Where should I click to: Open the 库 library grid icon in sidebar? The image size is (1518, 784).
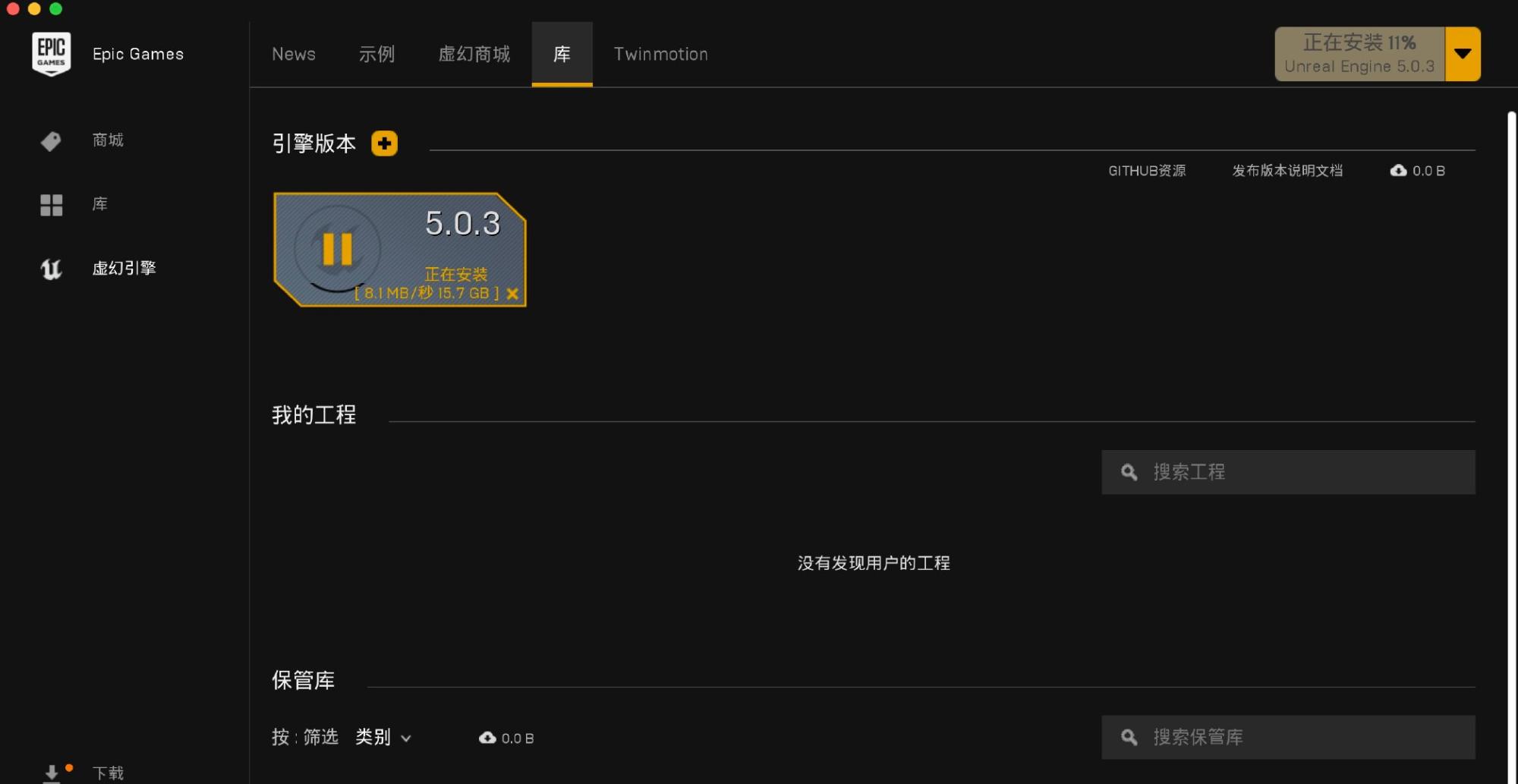(x=51, y=205)
